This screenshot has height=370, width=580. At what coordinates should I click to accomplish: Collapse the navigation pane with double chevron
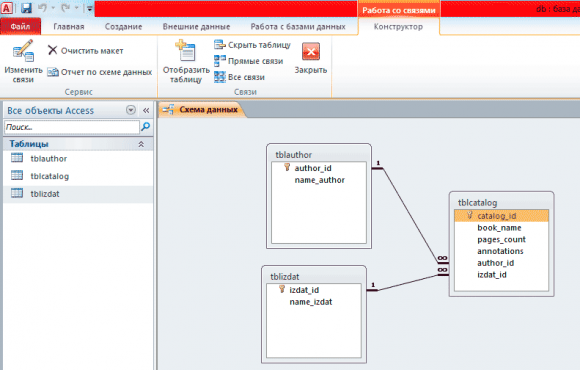pos(146,110)
